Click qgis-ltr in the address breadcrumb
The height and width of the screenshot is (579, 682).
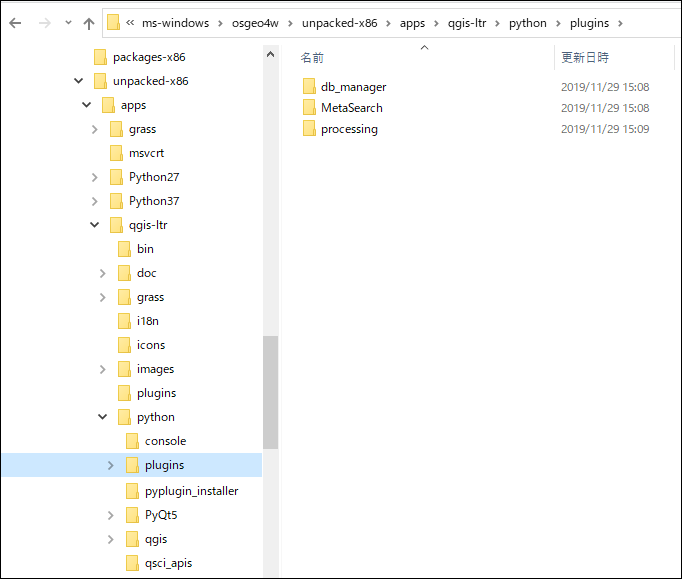466,23
